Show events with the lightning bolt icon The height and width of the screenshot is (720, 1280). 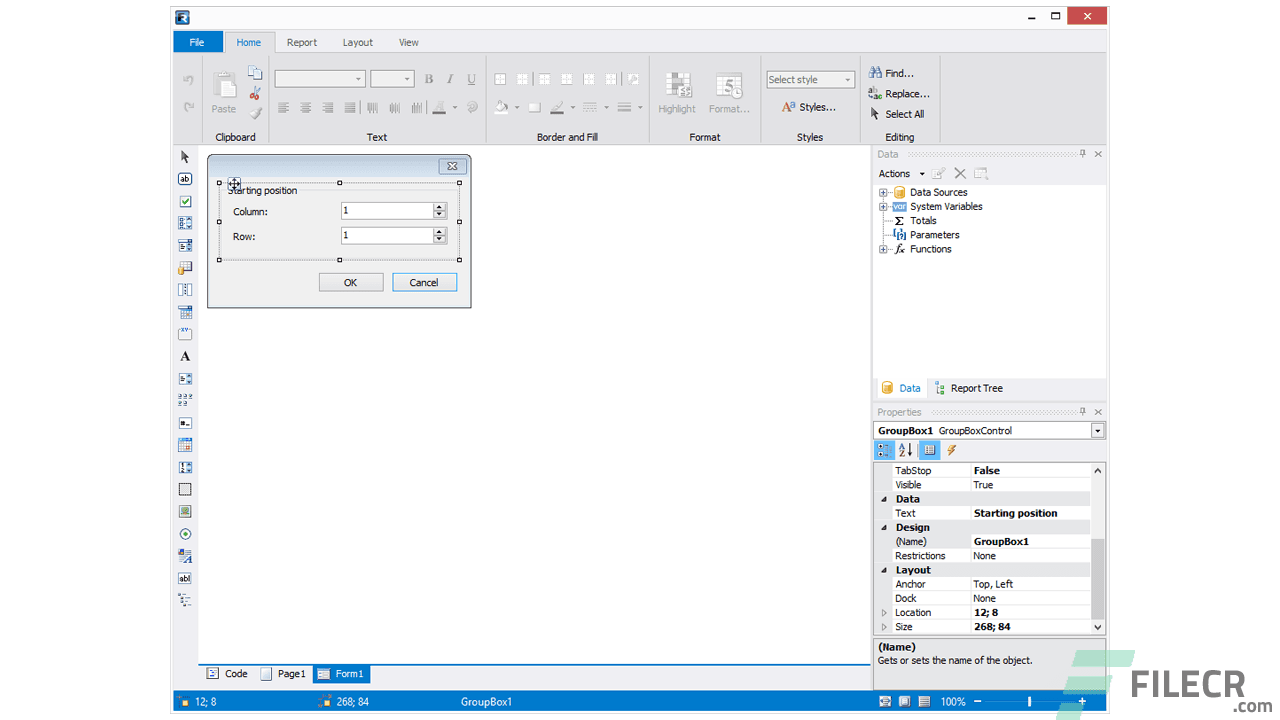point(951,450)
